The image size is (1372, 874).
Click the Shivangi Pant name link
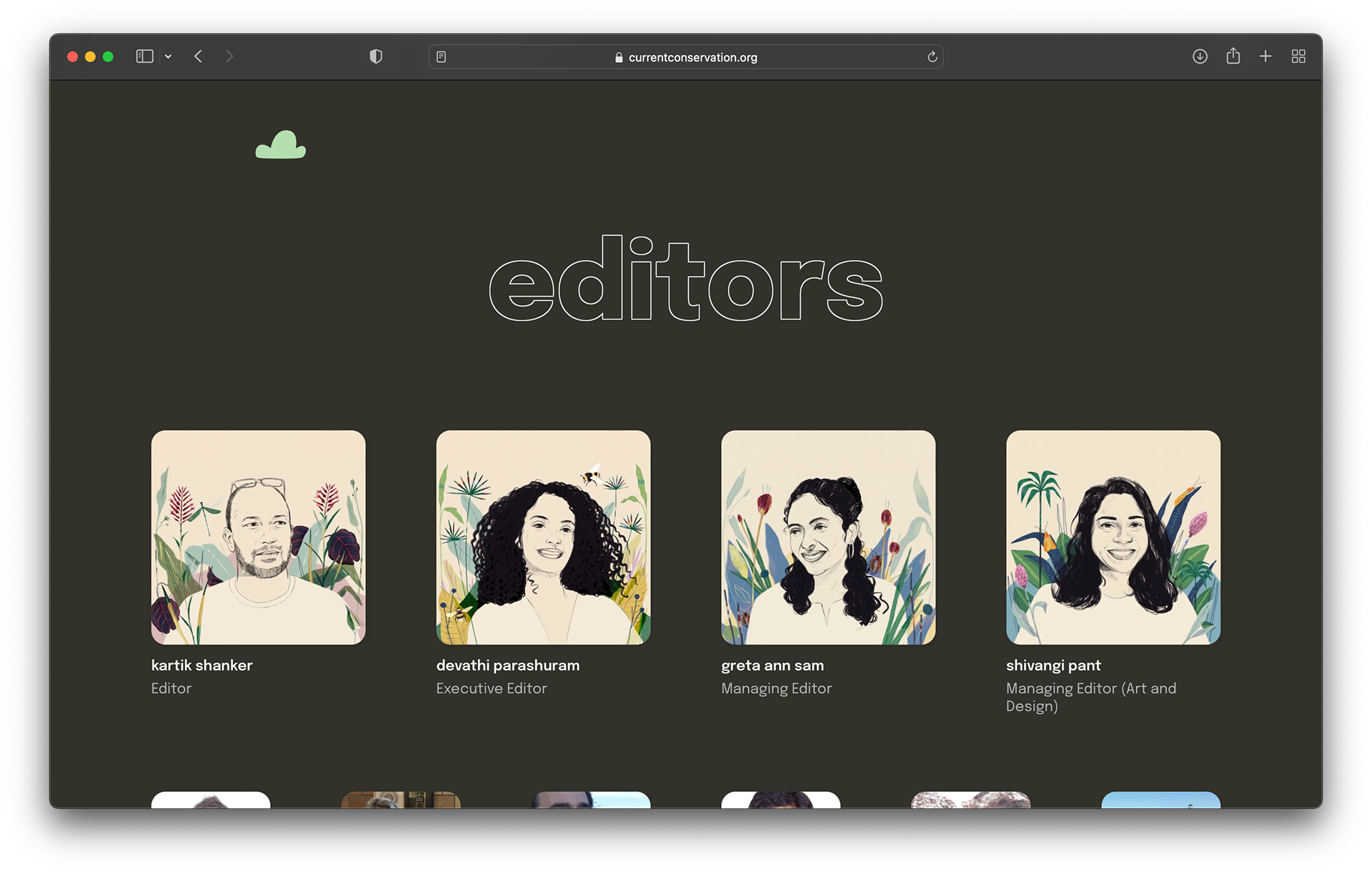pyautogui.click(x=1053, y=665)
